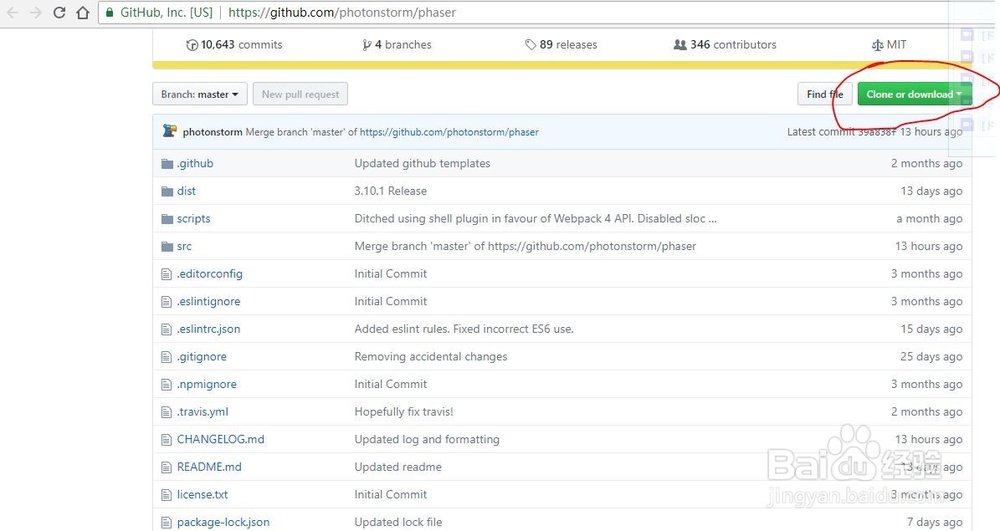View the 346 contributors tab
Viewport: 1000px width, 531px height.
[x=725, y=45]
